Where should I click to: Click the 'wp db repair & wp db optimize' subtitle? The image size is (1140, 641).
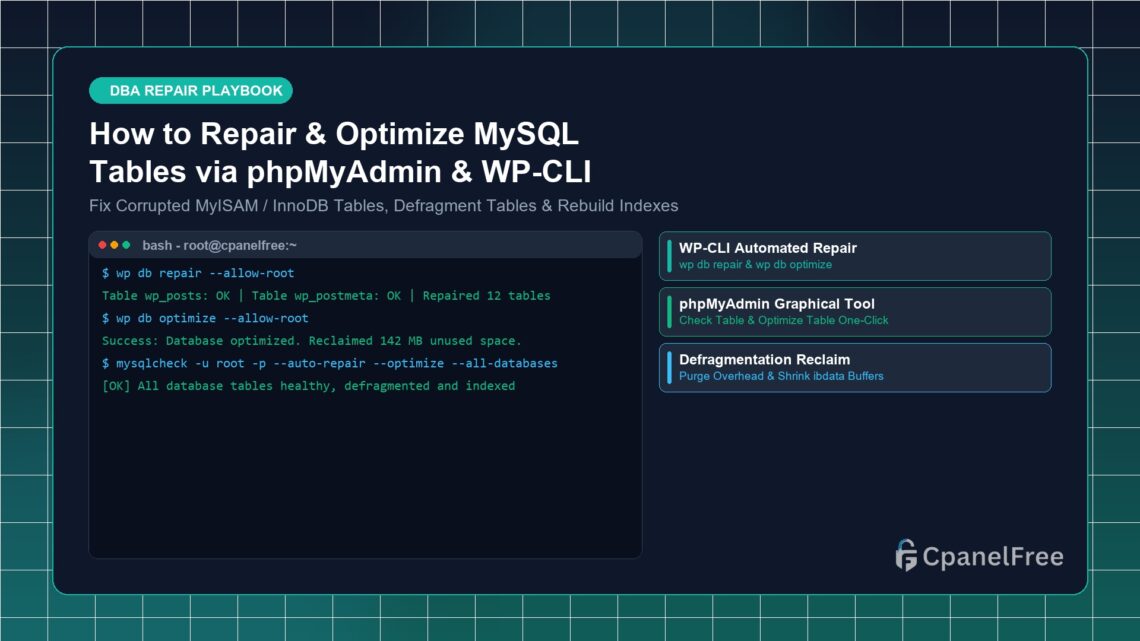[755, 265]
